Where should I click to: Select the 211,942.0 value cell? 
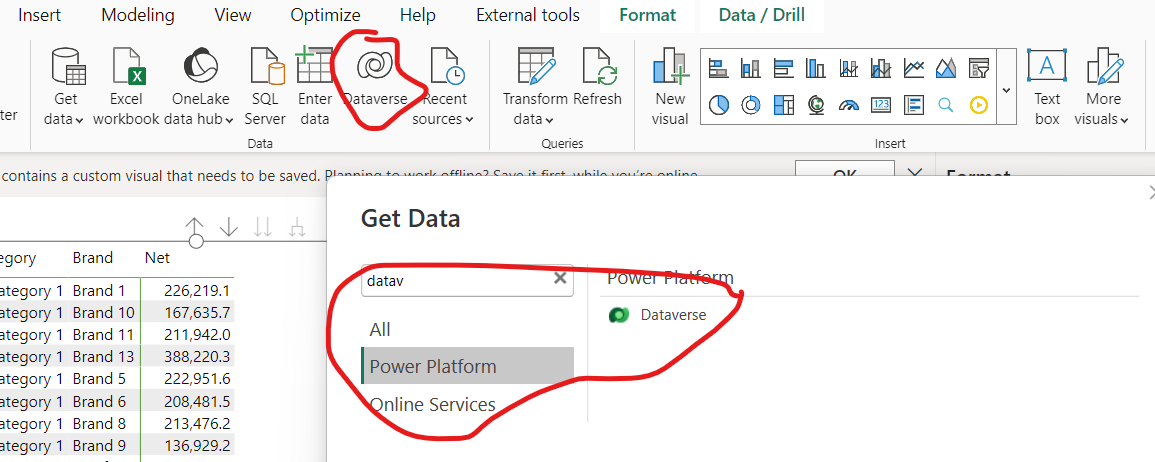pos(188,335)
